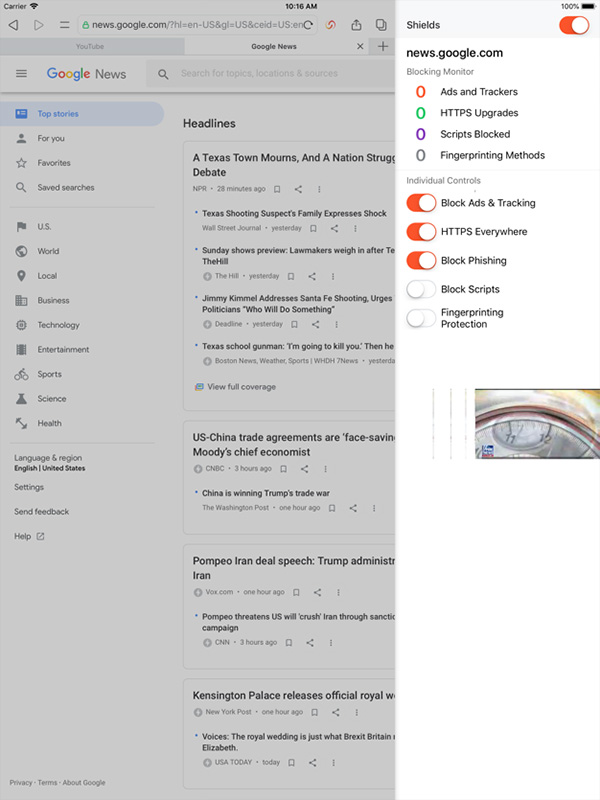This screenshot has width=600, height=800.
Task: Click the news search field
Action: coord(270,74)
